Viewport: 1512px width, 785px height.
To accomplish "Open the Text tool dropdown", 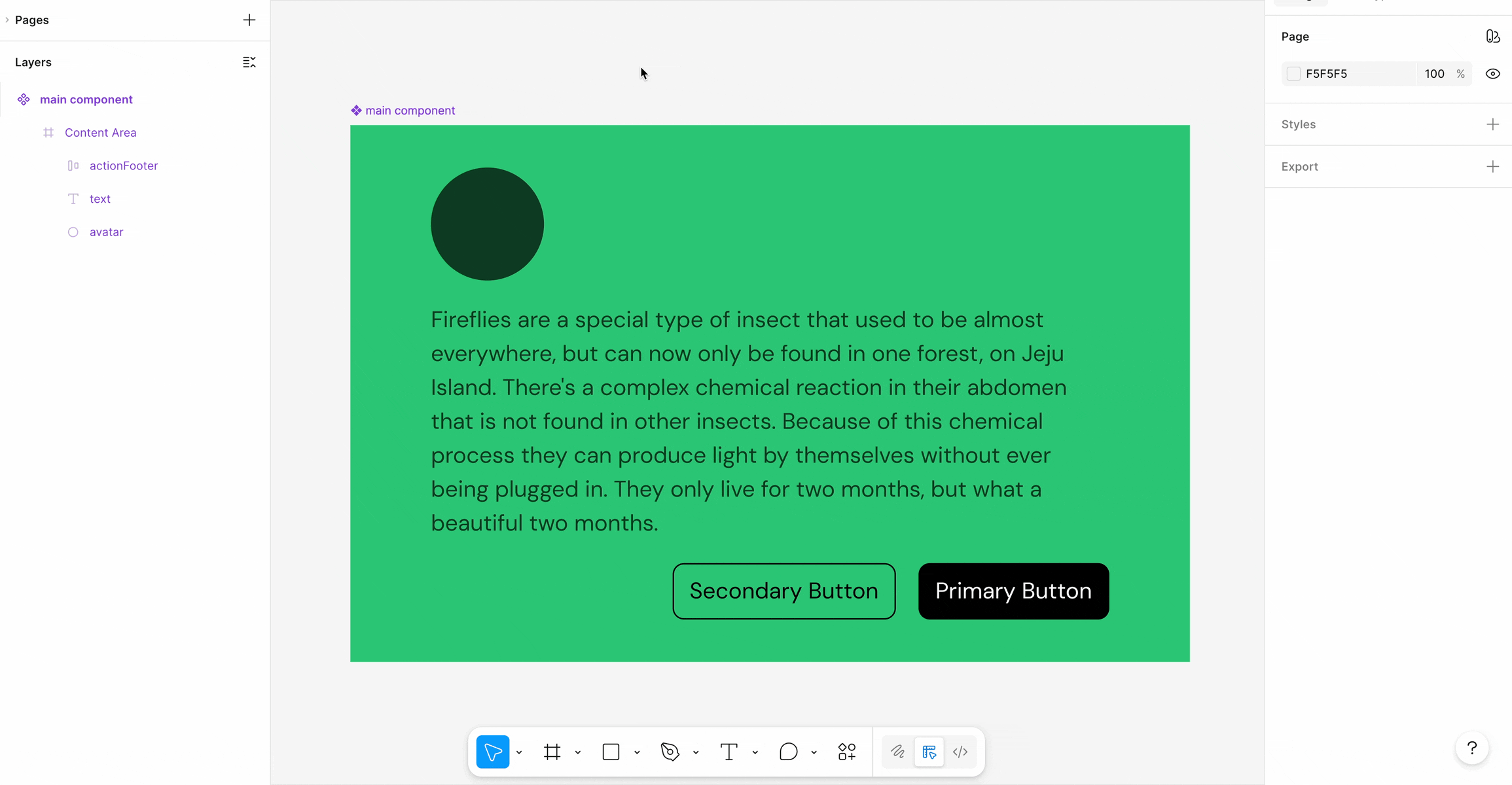I will pos(755,752).
